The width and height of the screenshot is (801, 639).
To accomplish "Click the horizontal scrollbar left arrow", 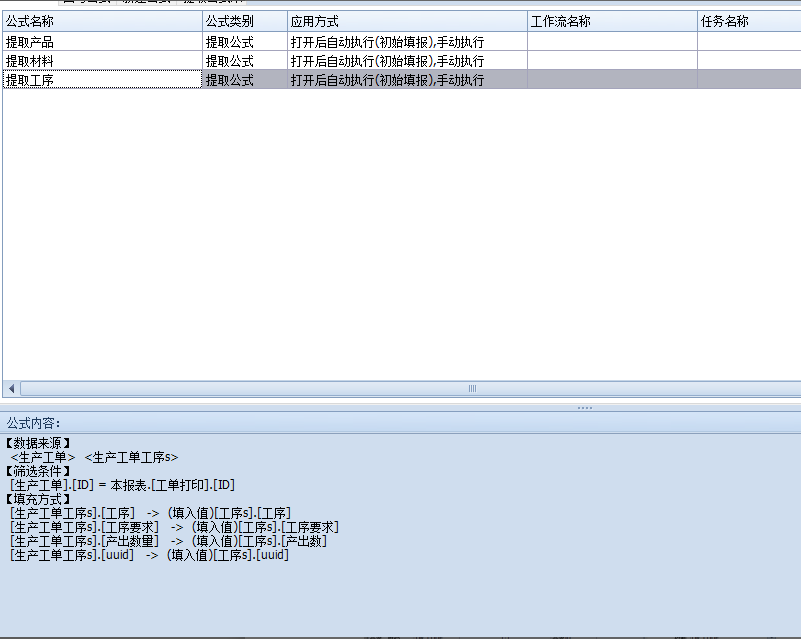I will [x=12, y=388].
